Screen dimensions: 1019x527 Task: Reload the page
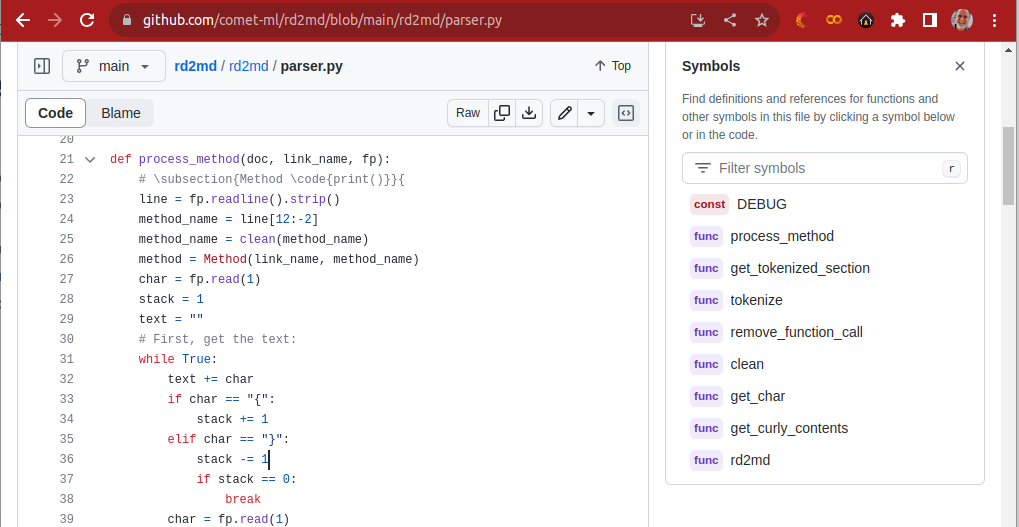pyautogui.click(x=87, y=20)
